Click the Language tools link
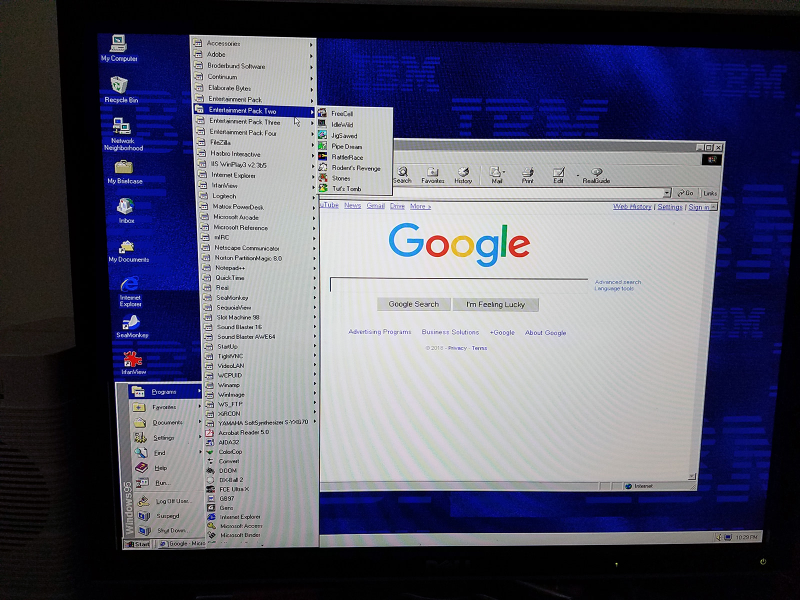Screen dimensions: 800x600 coord(614,288)
